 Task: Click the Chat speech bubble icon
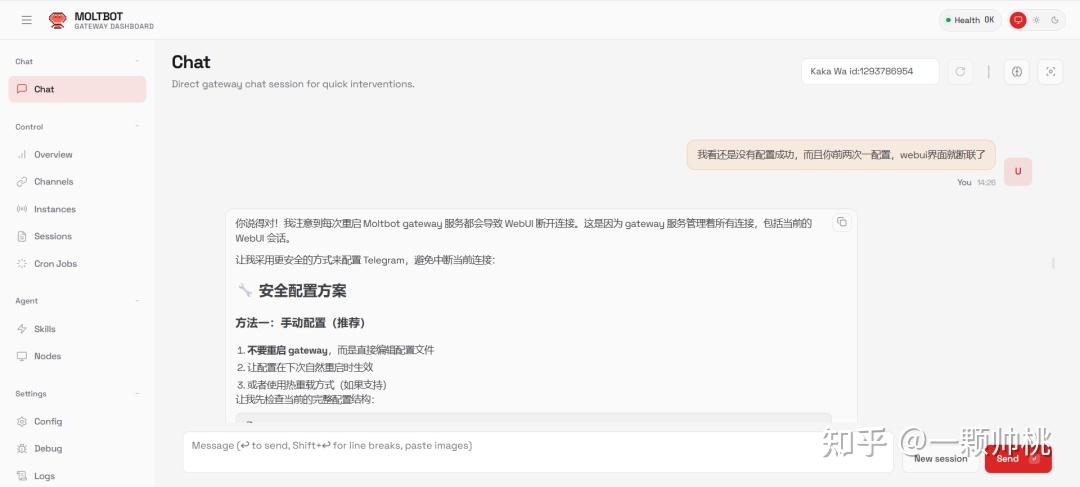coord(21,89)
